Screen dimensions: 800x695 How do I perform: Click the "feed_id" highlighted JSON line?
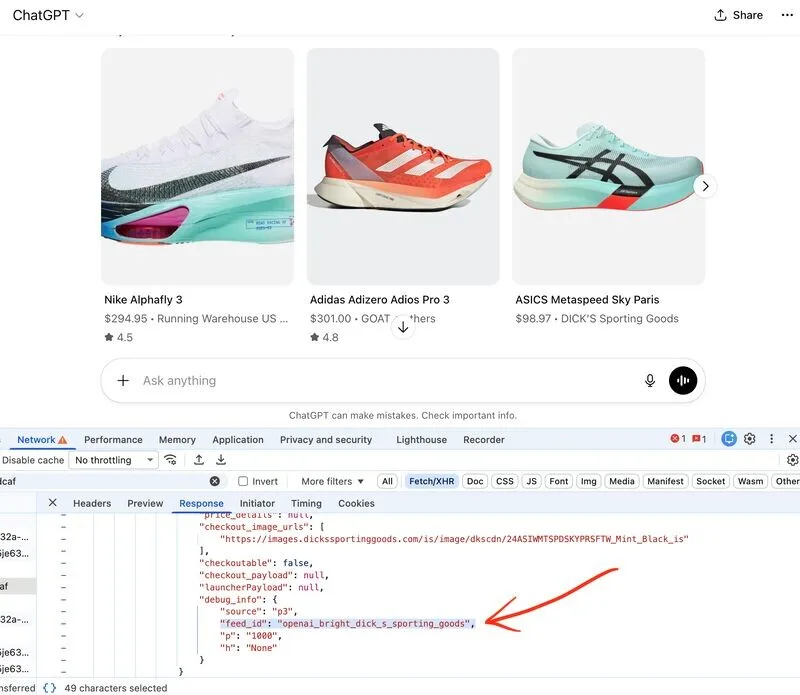(347, 624)
